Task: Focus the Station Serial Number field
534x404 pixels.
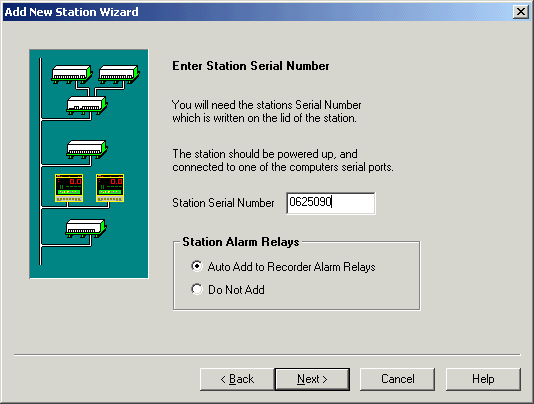Action: [331, 203]
